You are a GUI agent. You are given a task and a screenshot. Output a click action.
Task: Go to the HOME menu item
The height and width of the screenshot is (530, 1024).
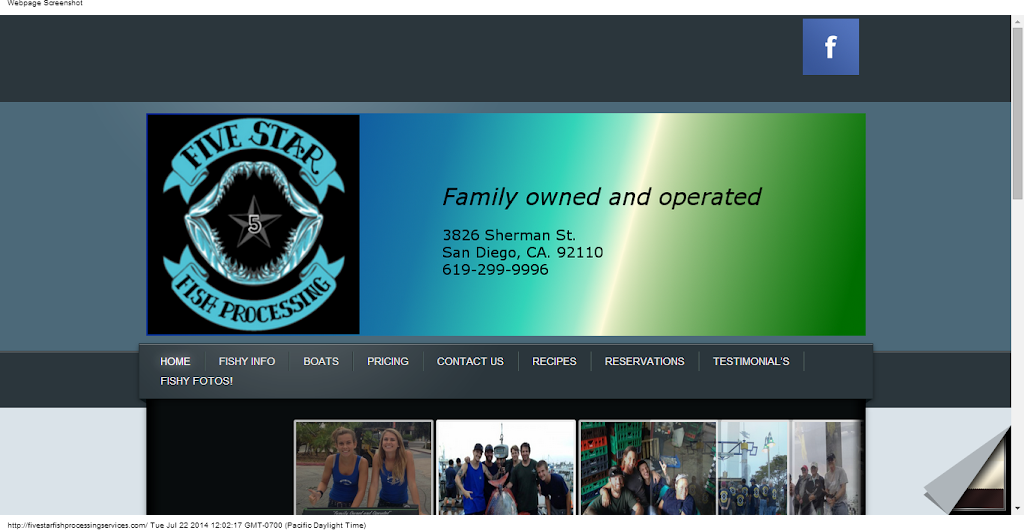point(175,361)
